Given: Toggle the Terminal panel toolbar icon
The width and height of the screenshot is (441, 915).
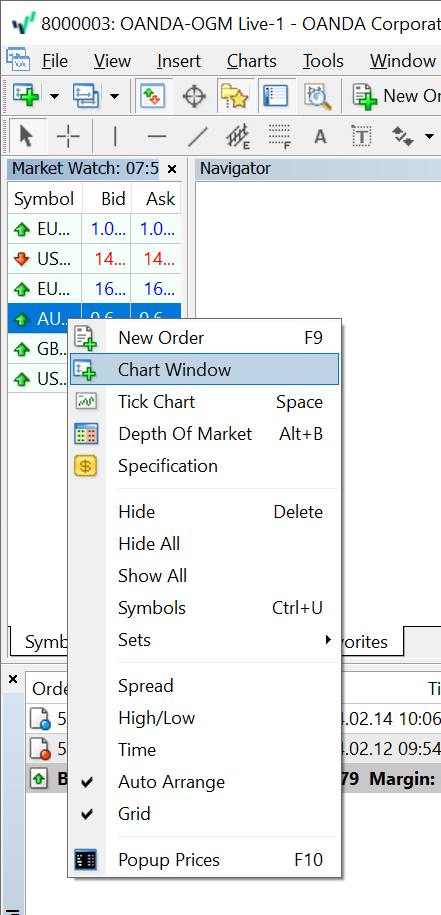Looking at the screenshot, I should pos(275,96).
